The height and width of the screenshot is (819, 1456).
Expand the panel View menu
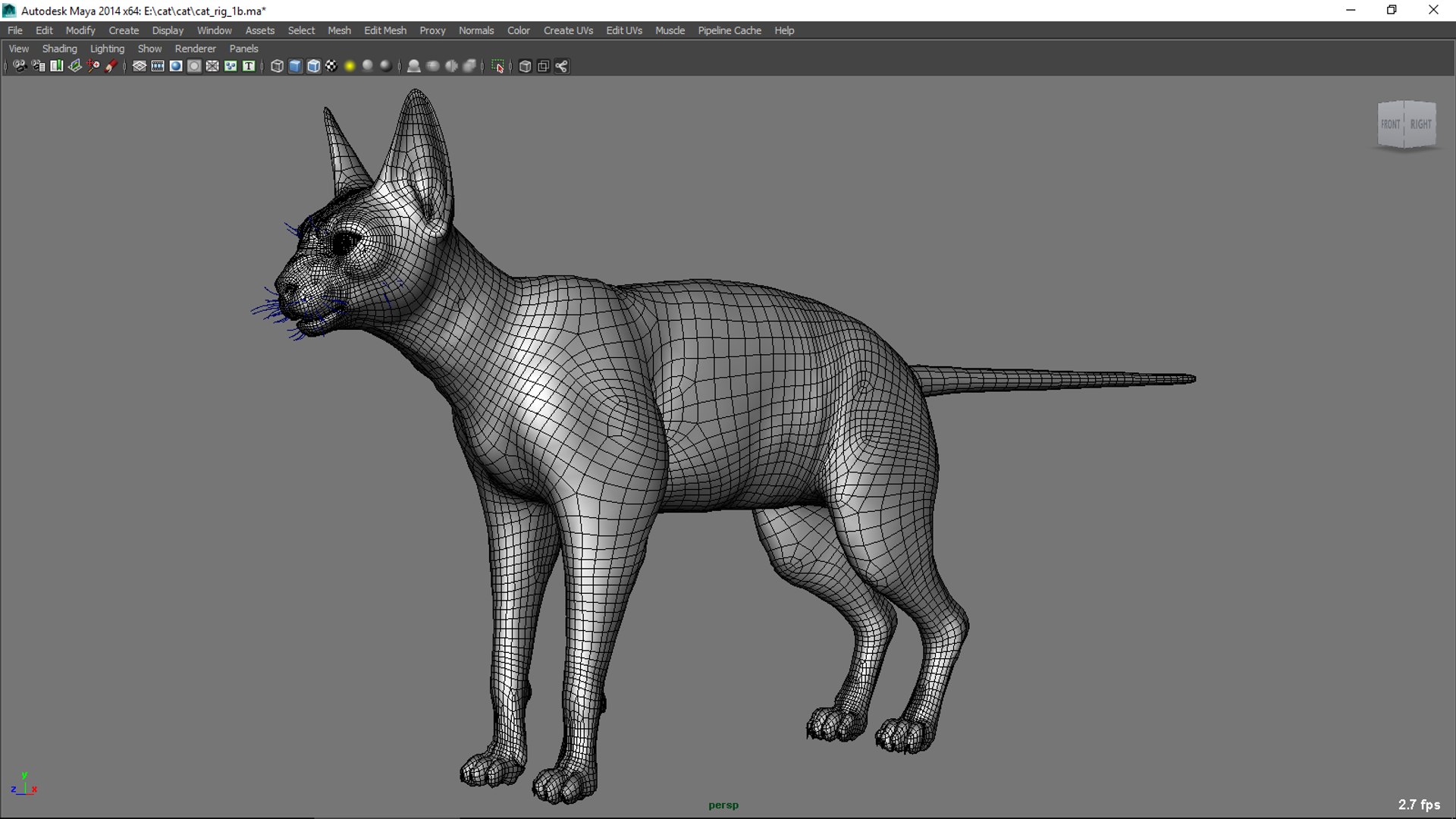[19, 49]
